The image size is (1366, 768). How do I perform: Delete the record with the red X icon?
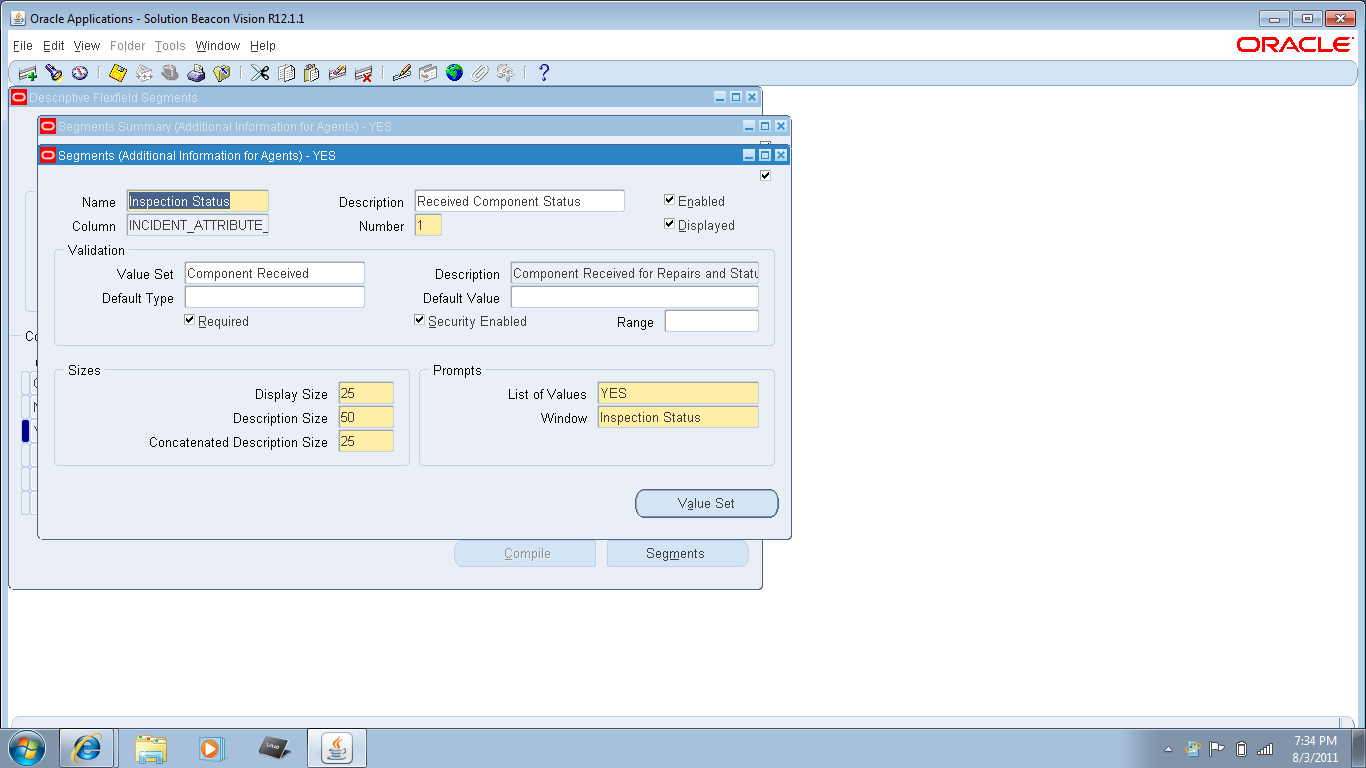coord(364,73)
